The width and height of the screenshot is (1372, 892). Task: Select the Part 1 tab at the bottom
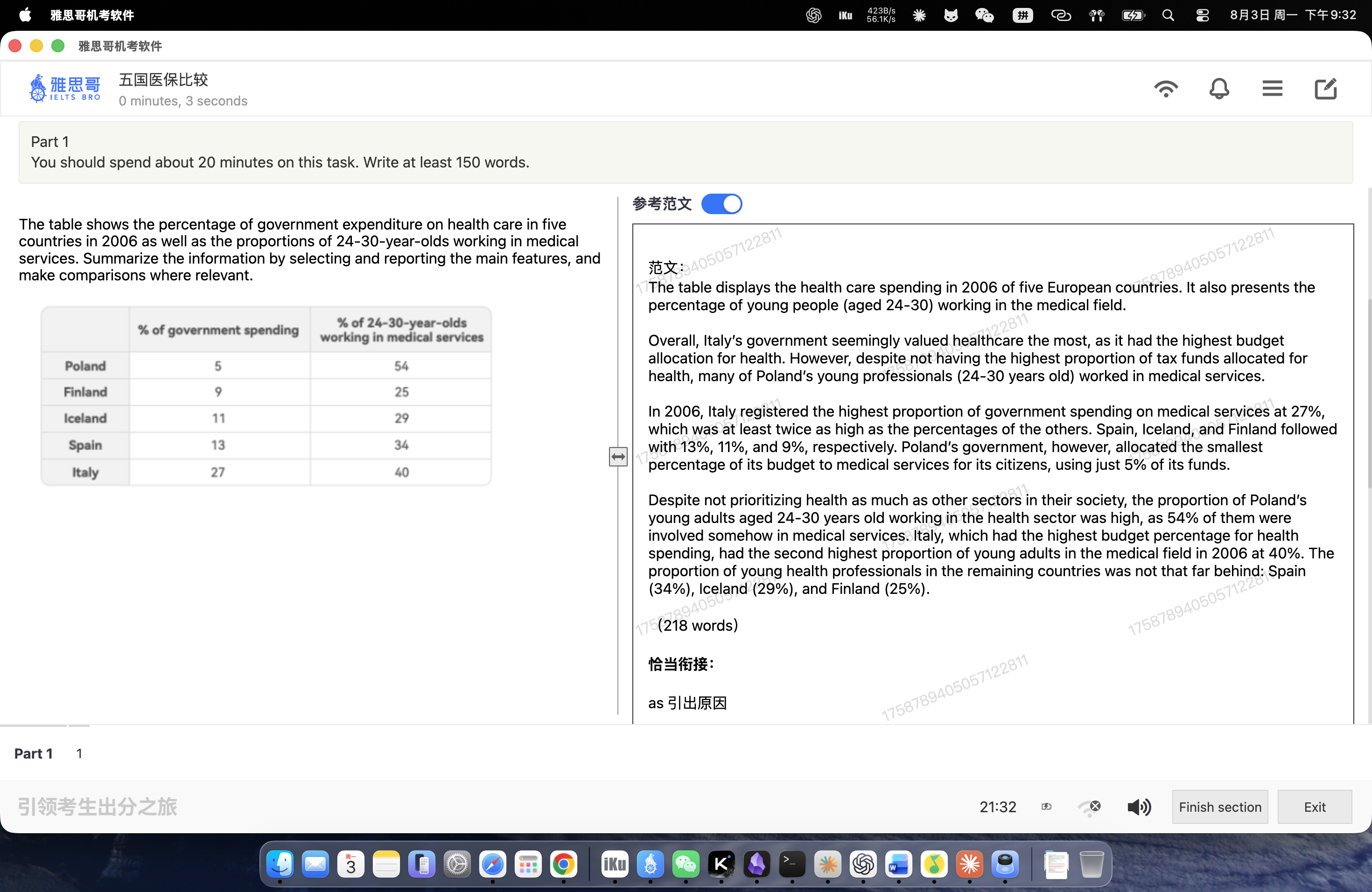[34, 754]
